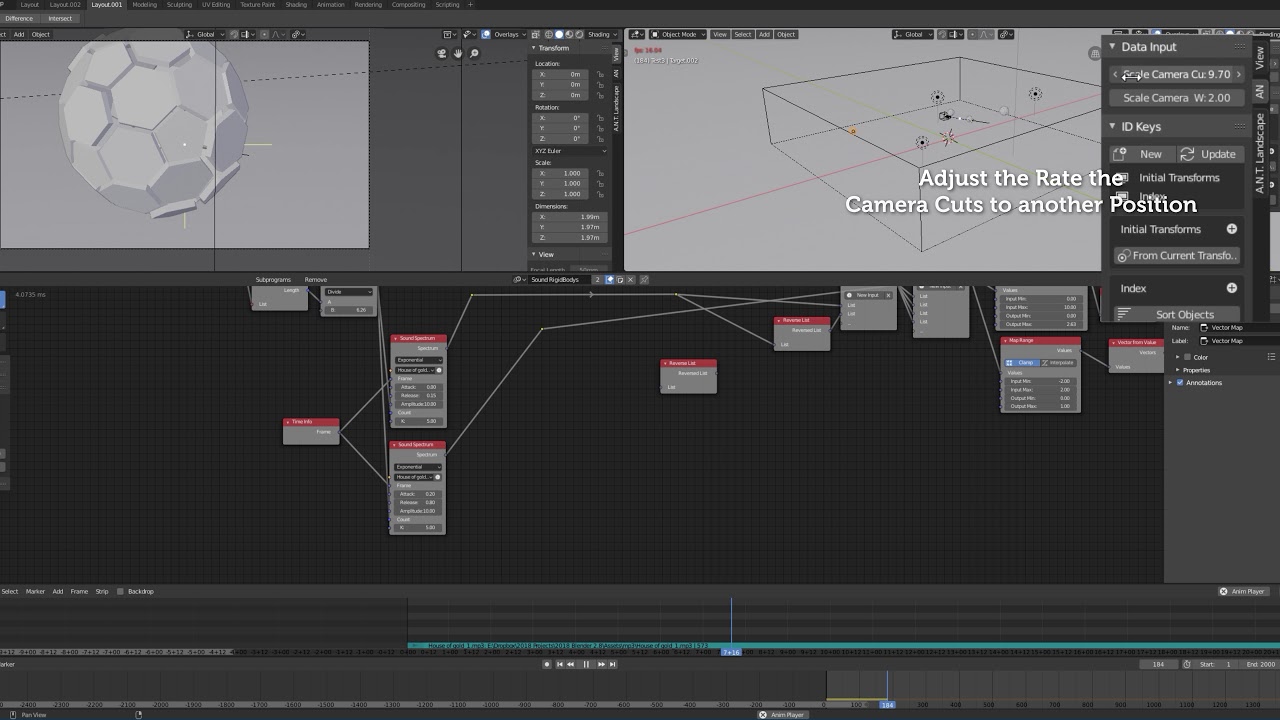
Task: Add Initial Transforms with plus icon
Action: point(1231,229)
